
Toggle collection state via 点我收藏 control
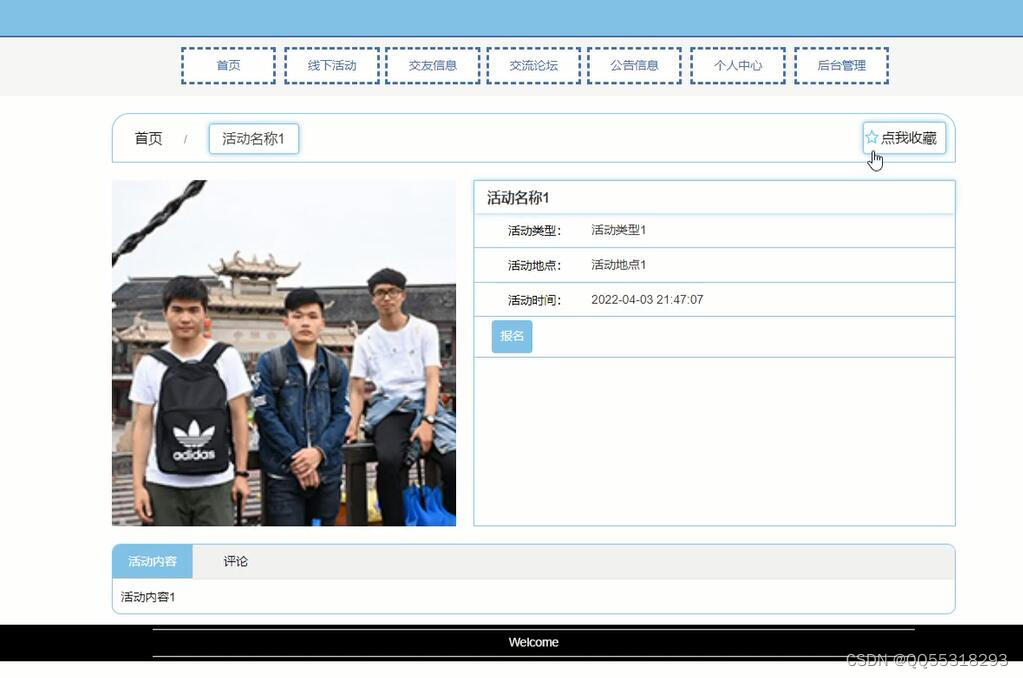900,138
